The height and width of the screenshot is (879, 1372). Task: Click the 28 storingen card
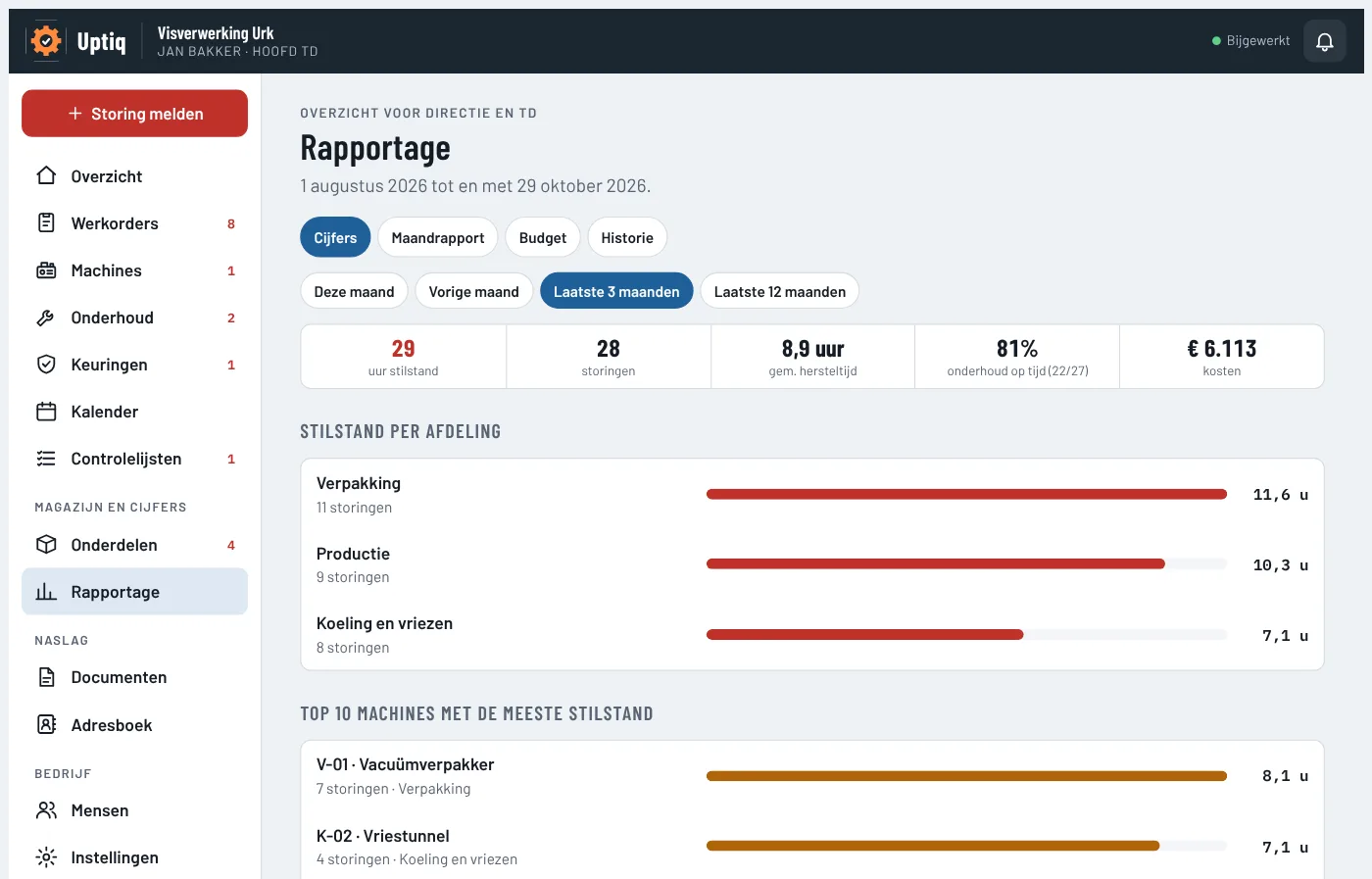click(609, 357)
